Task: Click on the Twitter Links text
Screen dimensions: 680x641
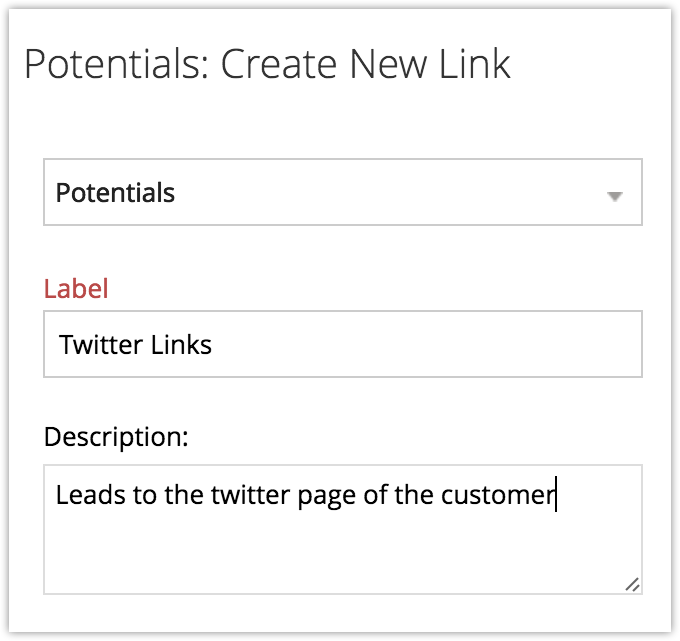Action: [136, 346]
